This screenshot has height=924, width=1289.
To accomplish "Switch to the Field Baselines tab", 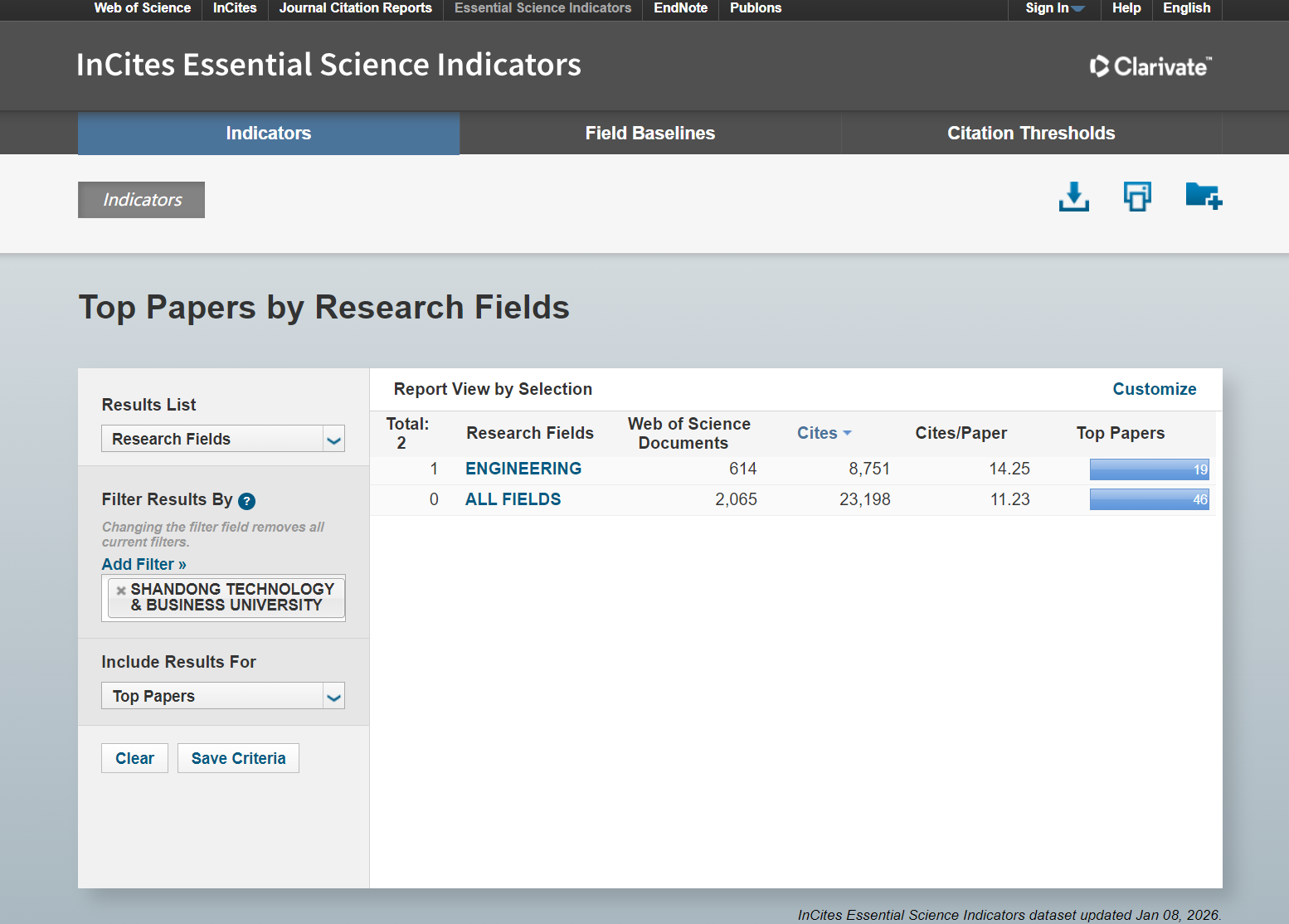I will 649,134.
